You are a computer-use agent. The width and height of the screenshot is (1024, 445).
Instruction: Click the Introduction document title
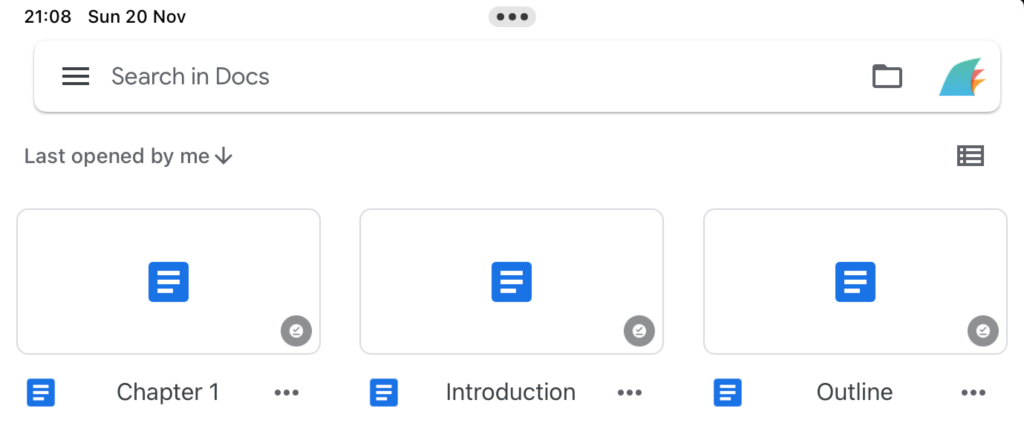pyautogui.click(x=511, y=392)
